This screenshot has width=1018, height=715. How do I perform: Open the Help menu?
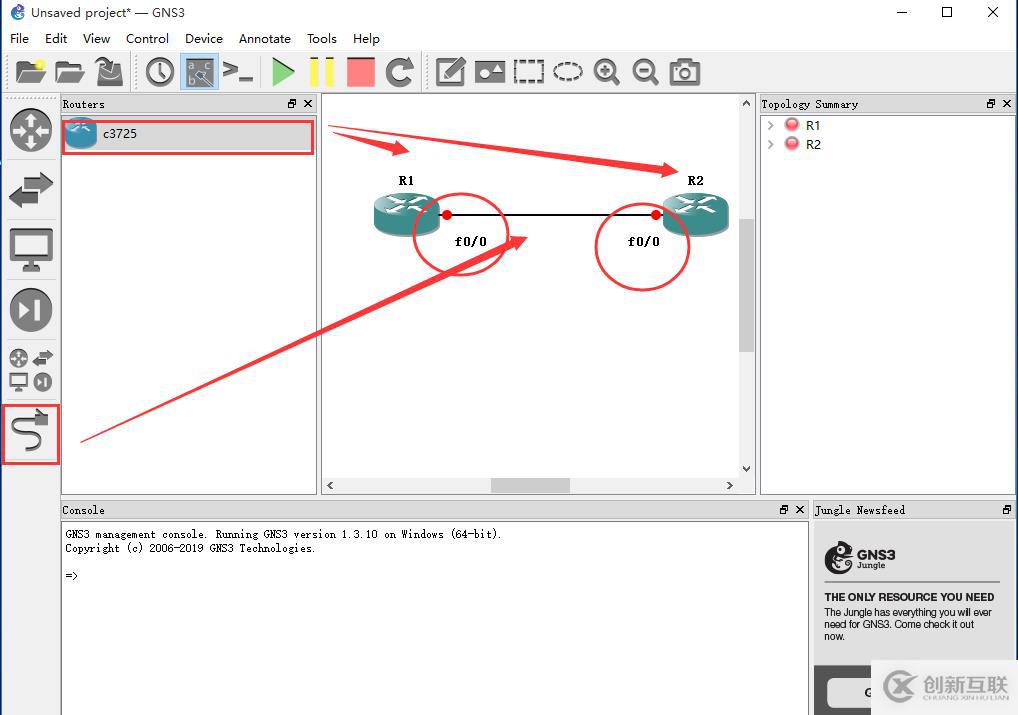pos(366,38)
